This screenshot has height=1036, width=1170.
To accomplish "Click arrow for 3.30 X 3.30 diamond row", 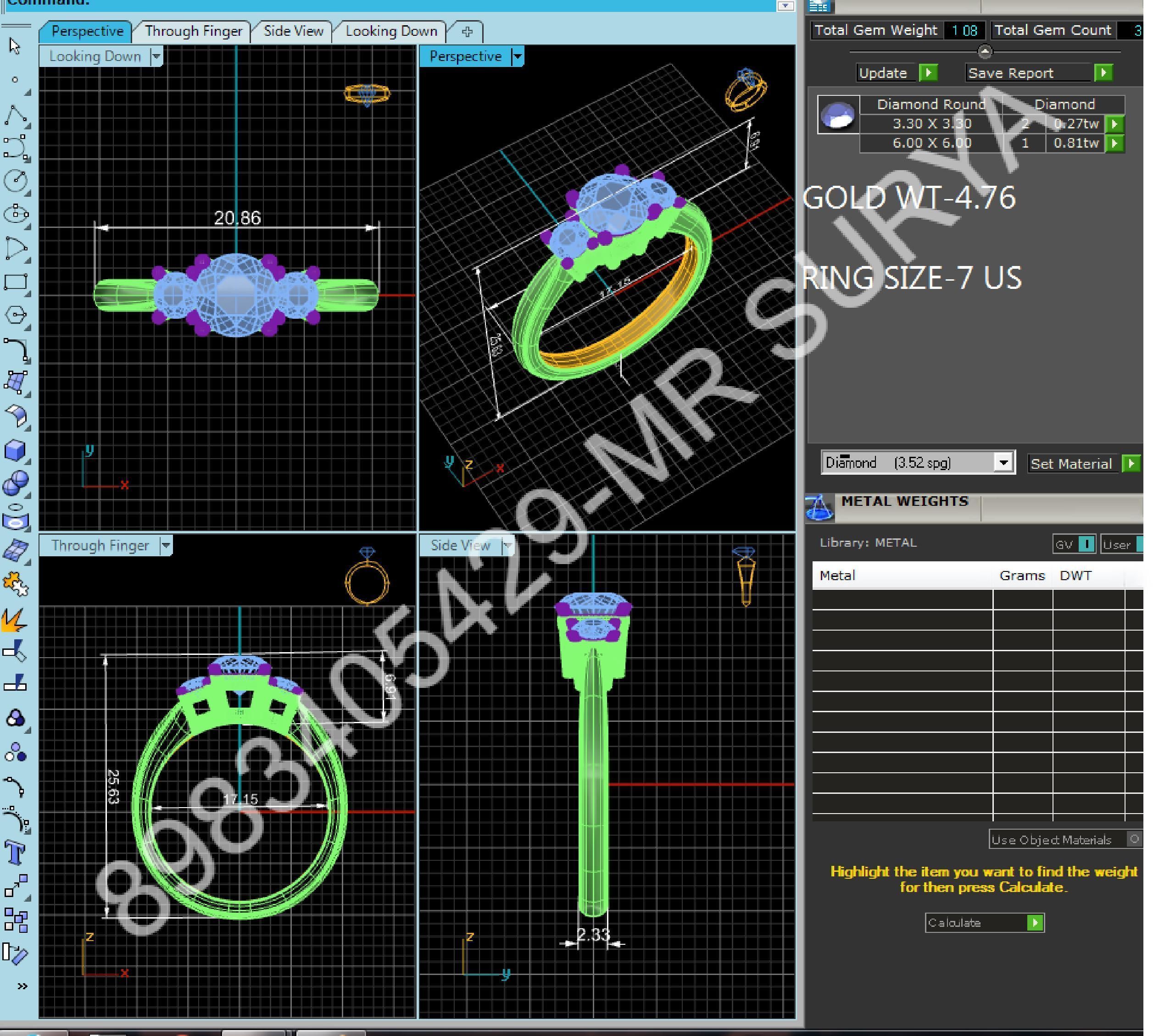I will [1114, 123].
